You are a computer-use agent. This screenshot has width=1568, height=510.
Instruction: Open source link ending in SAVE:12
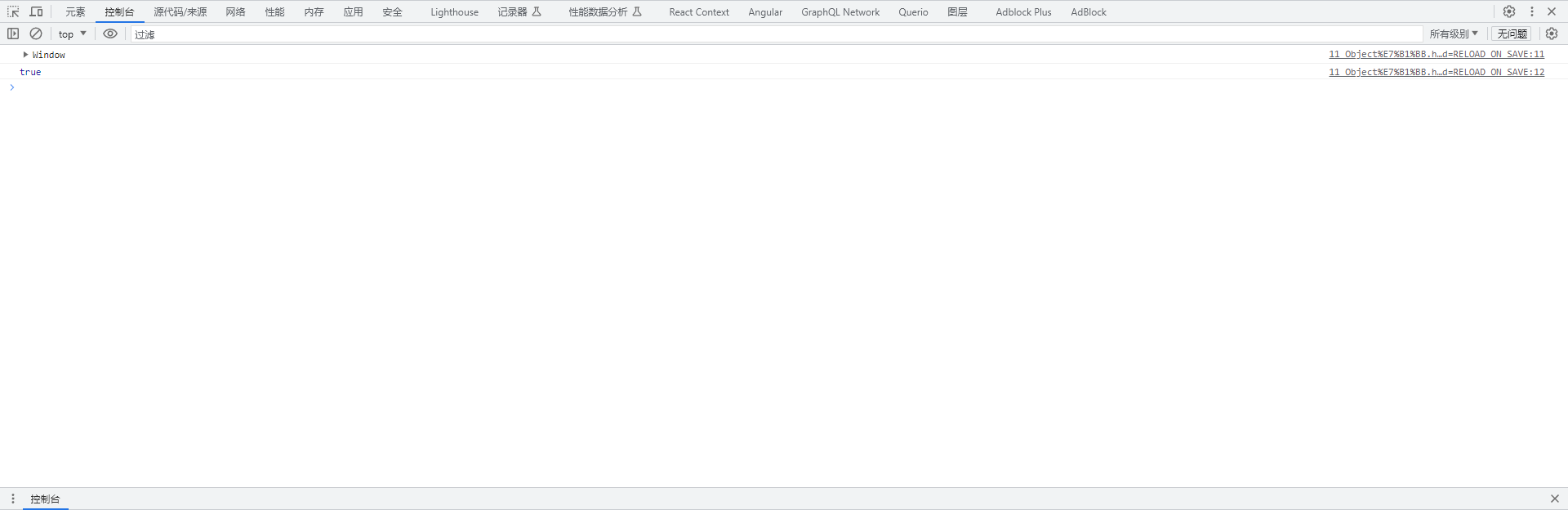(x=1436, y=72)
